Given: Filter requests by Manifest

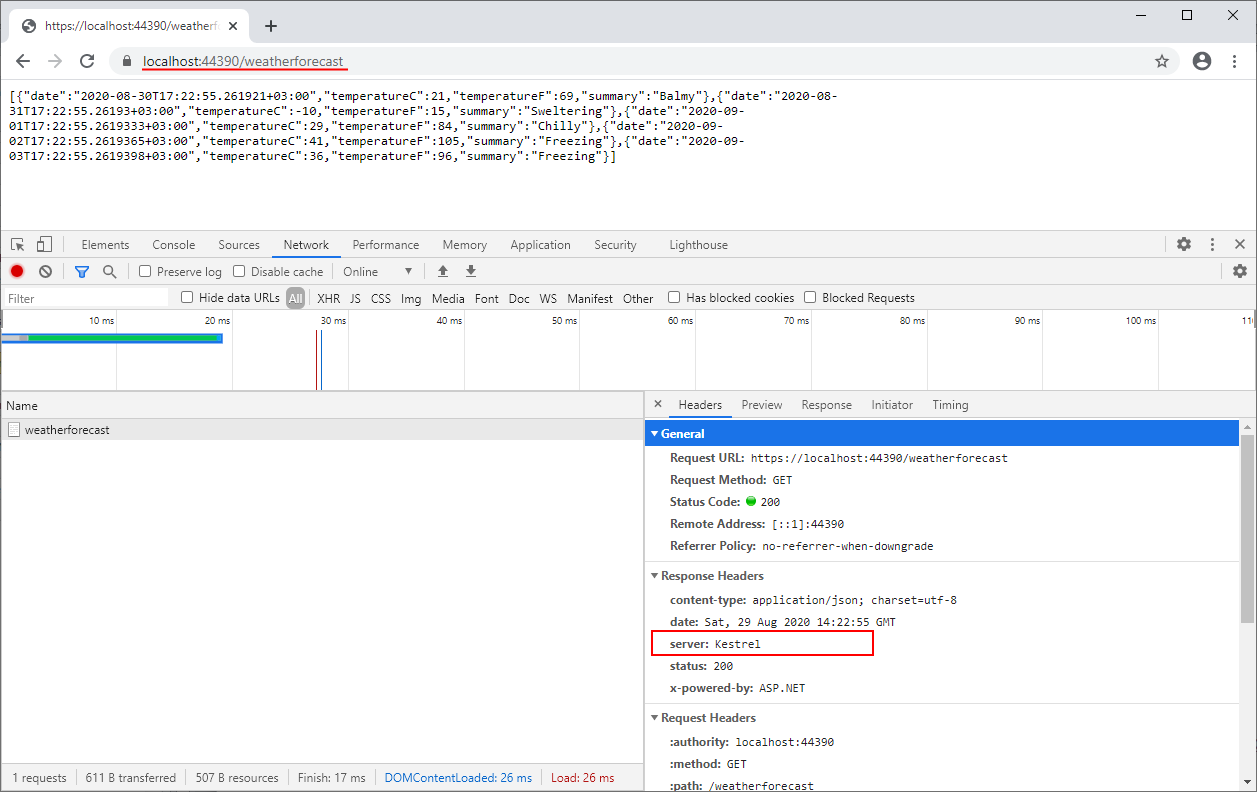Looking at the screenshot, I should point(590,298).
